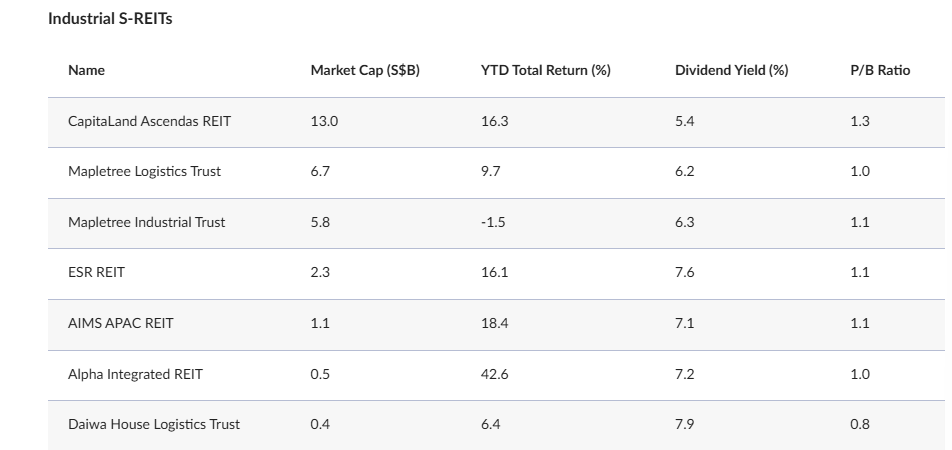The height and width of the screenshot is (450, 952).
Task: Select the Dividend Yield (%) column header
Action: click(x=731, y=70)
